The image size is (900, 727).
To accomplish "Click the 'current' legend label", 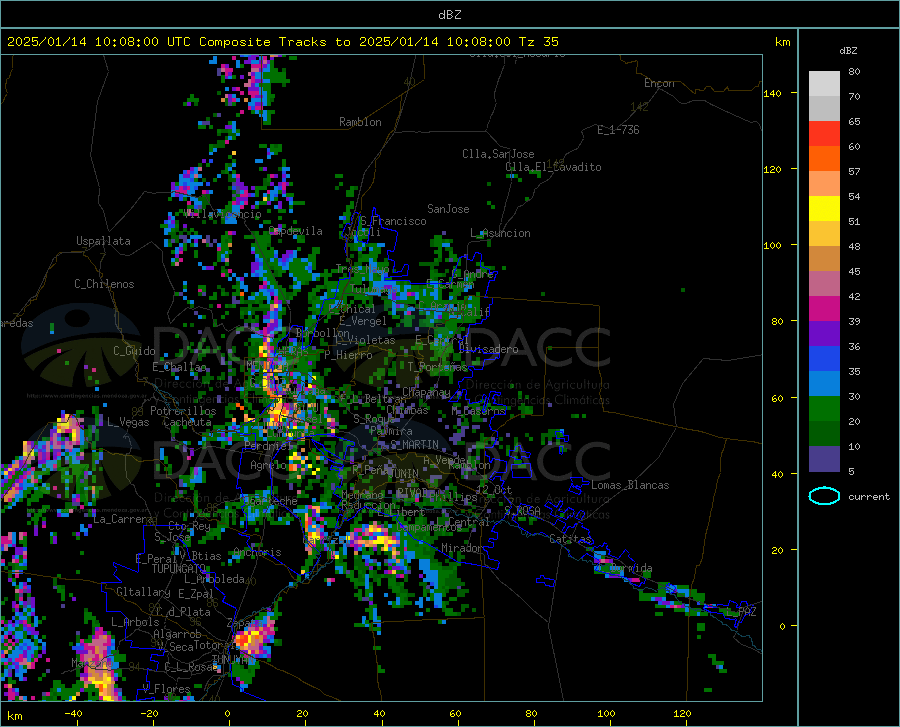I will pyautogui.click(x=869, y=496).
